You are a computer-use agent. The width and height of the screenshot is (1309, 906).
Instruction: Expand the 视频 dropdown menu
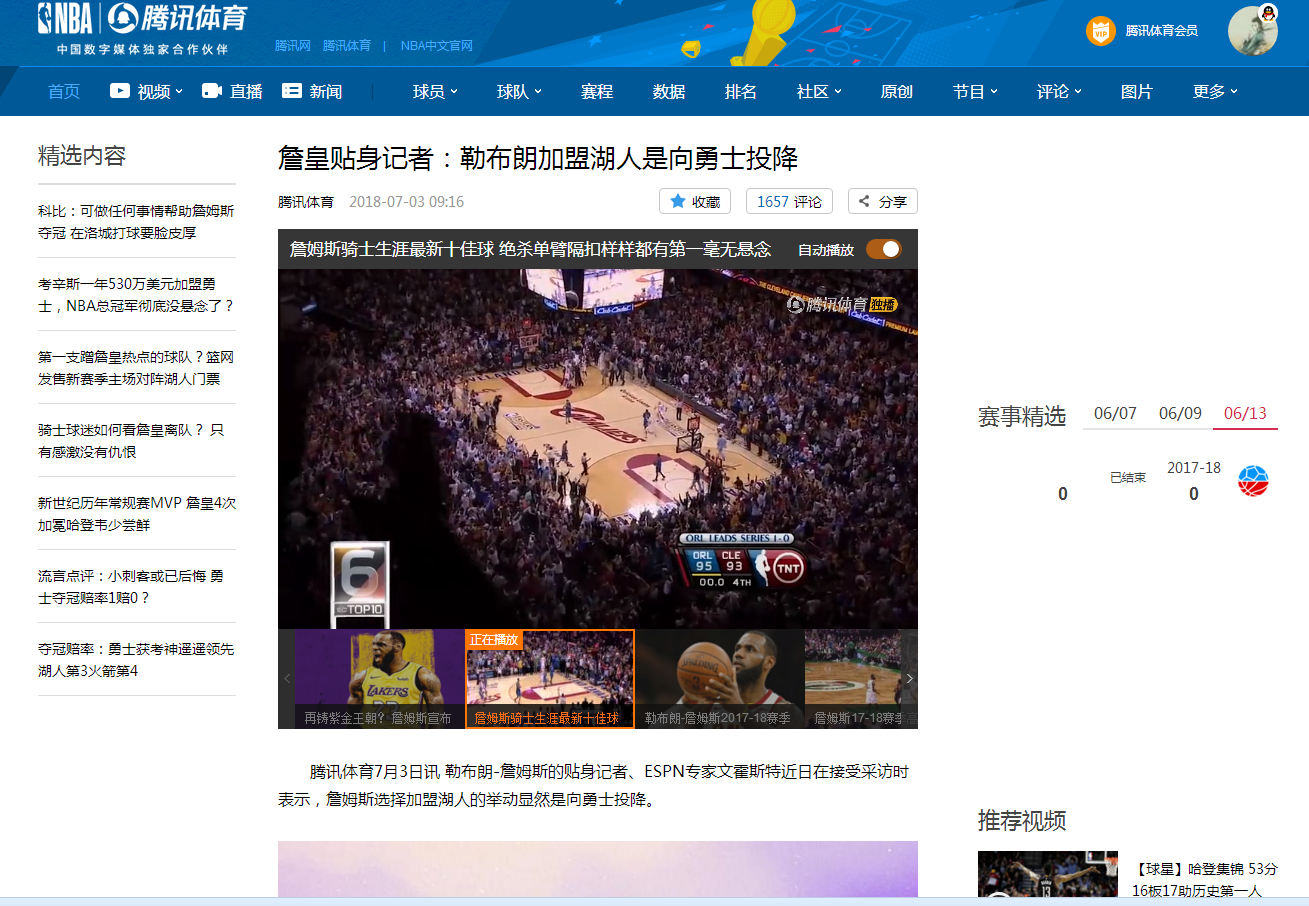click(x=179, y=91)
